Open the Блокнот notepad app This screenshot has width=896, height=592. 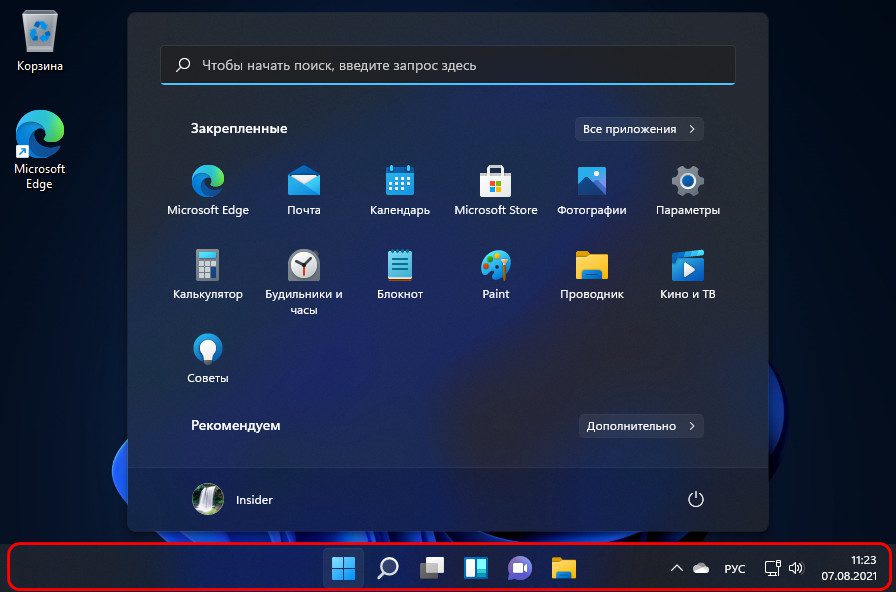(400, 274)
